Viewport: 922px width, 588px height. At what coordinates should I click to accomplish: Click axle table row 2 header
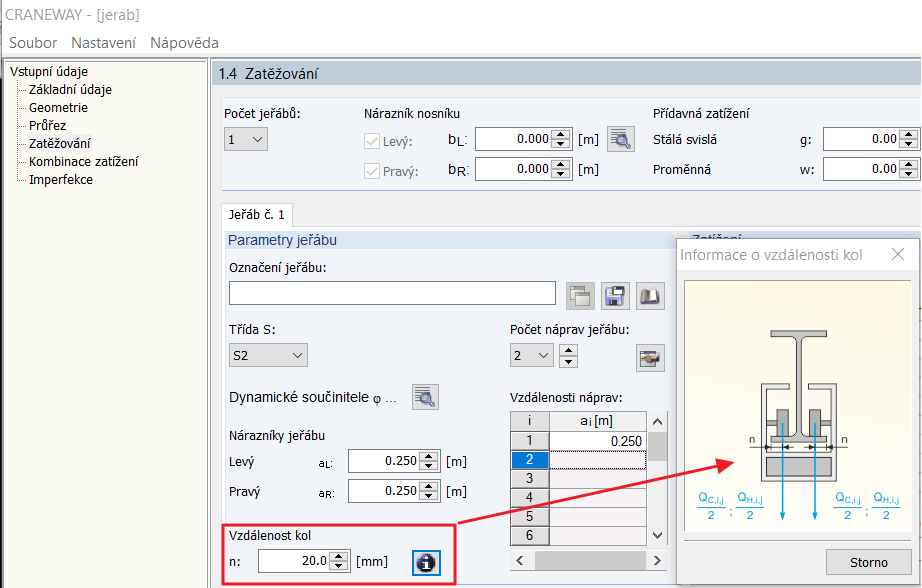(529, 459)
